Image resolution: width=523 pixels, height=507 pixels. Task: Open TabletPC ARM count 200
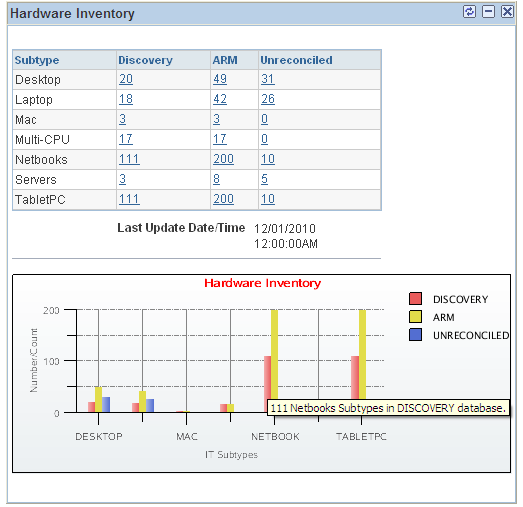223,199
